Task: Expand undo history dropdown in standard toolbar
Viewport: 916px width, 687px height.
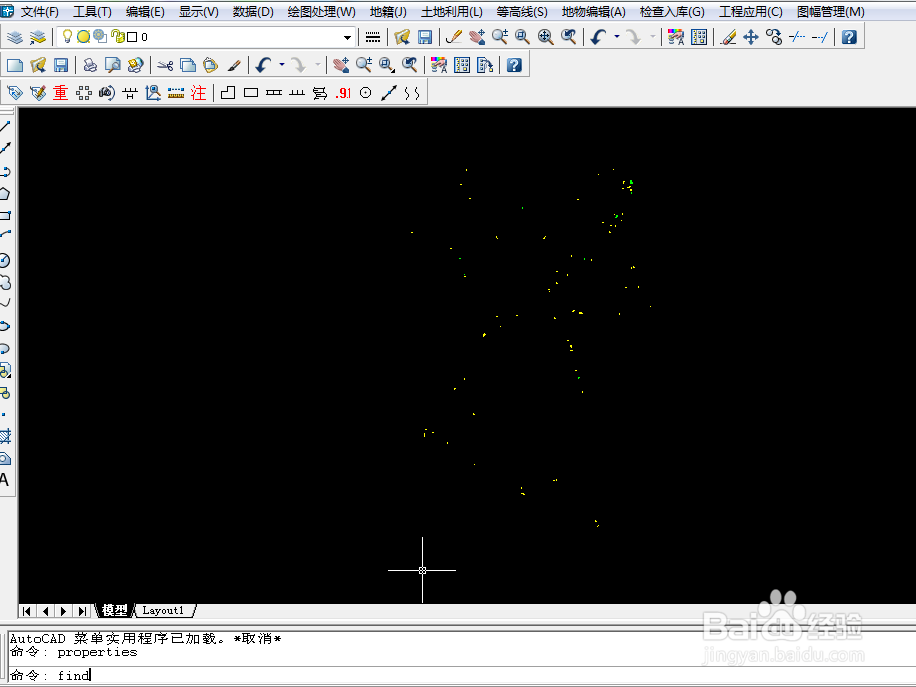Action: click(x=282, y=64)
